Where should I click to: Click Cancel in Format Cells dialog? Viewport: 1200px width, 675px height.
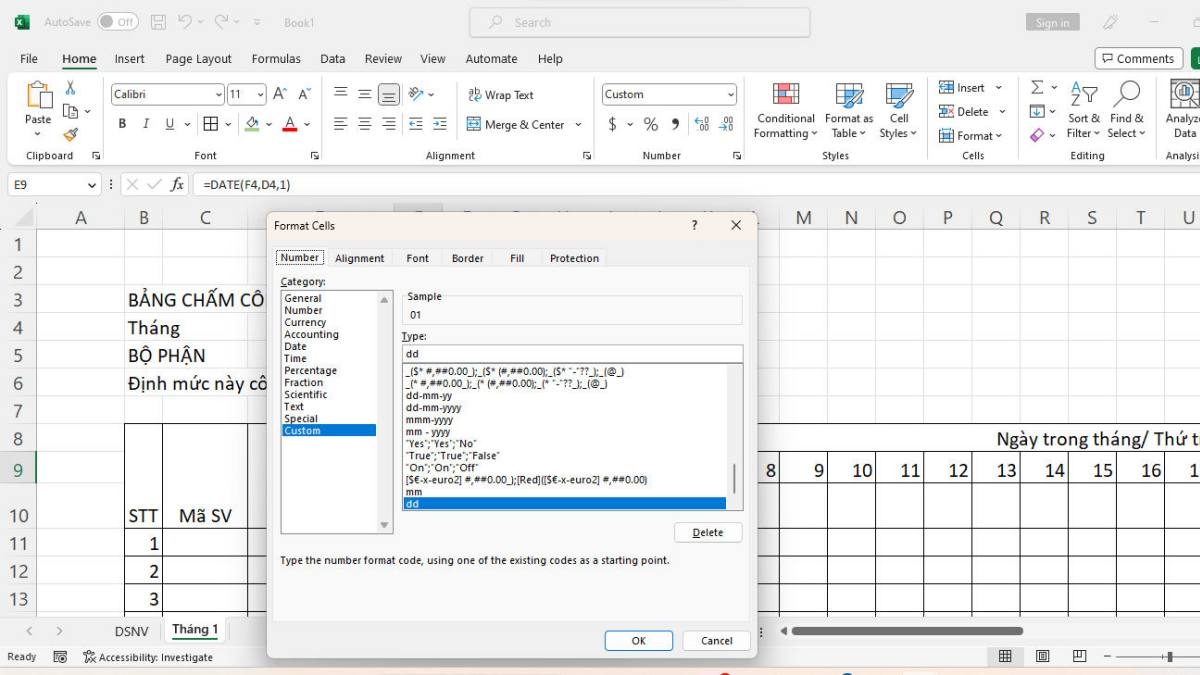pos(716,641)
